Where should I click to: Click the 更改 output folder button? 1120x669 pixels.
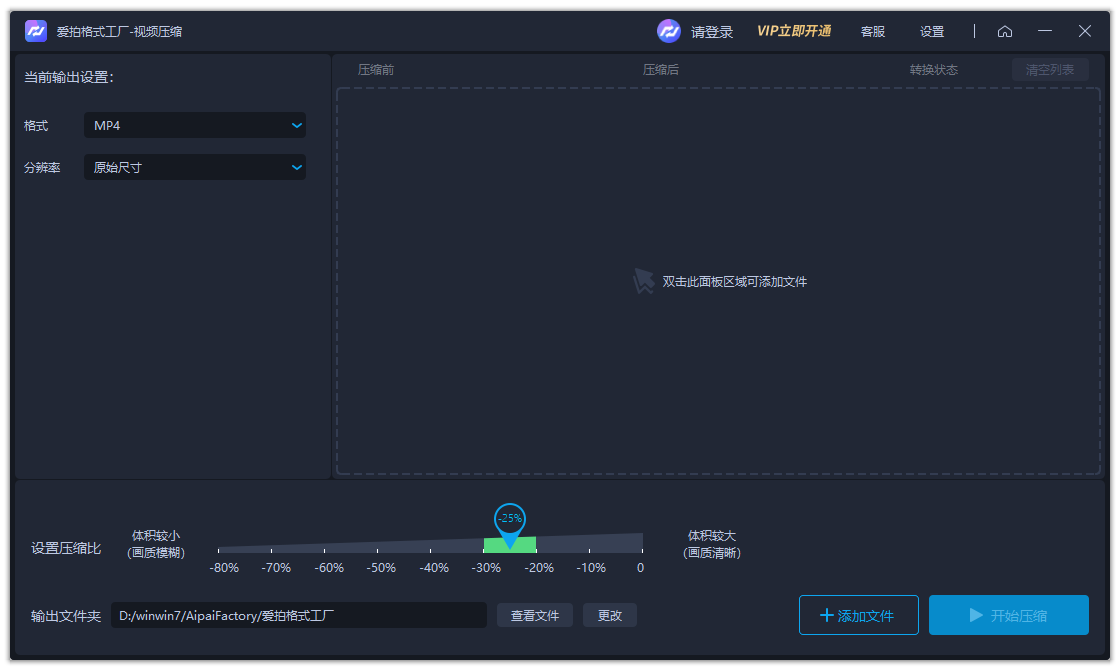[x=609, y=615]
